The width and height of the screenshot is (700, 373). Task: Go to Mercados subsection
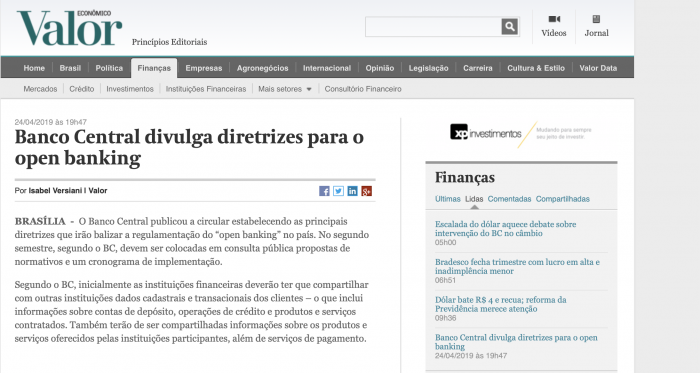[40, 89]
